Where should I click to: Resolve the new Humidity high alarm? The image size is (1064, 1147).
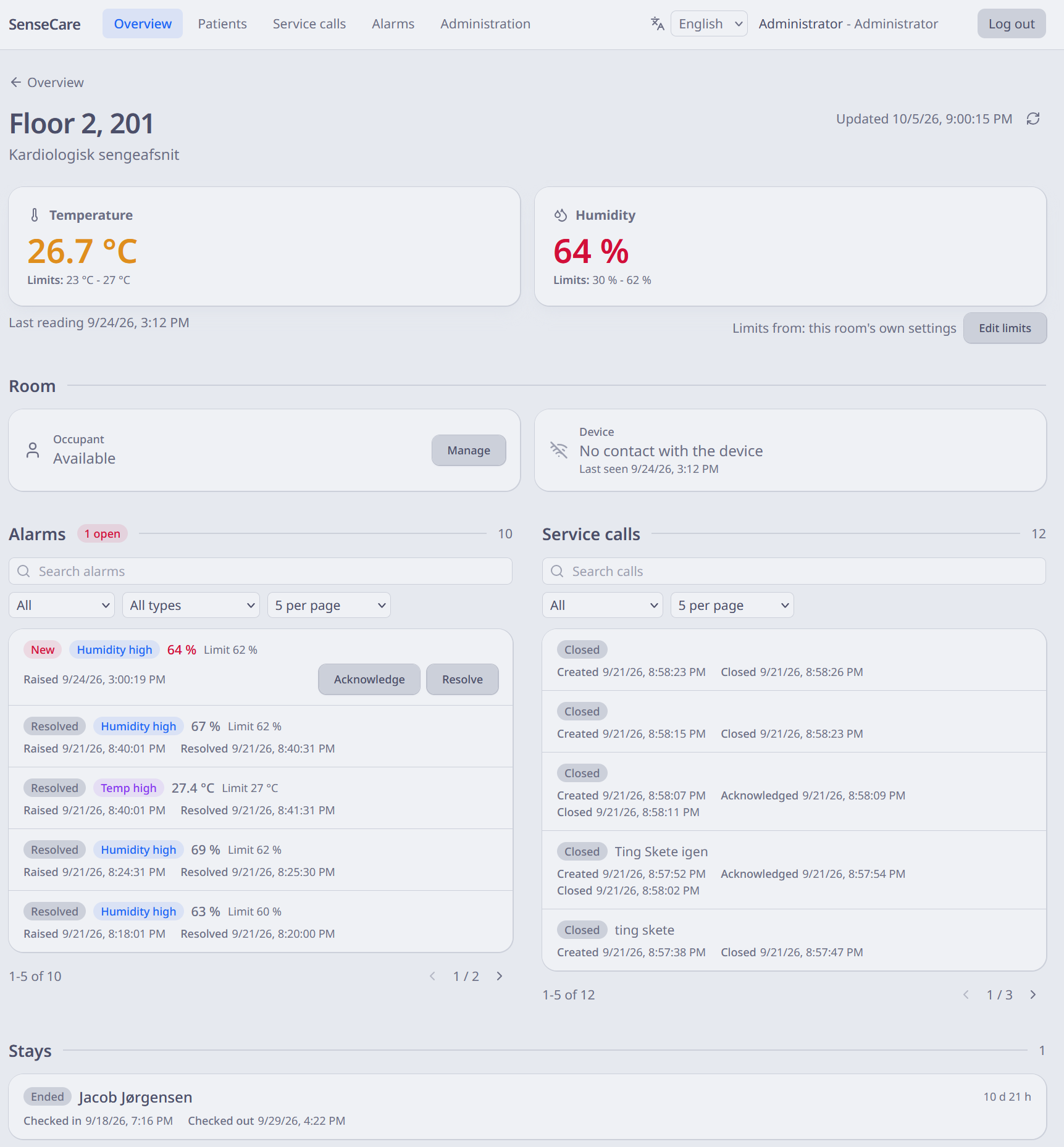click(463, 679)
